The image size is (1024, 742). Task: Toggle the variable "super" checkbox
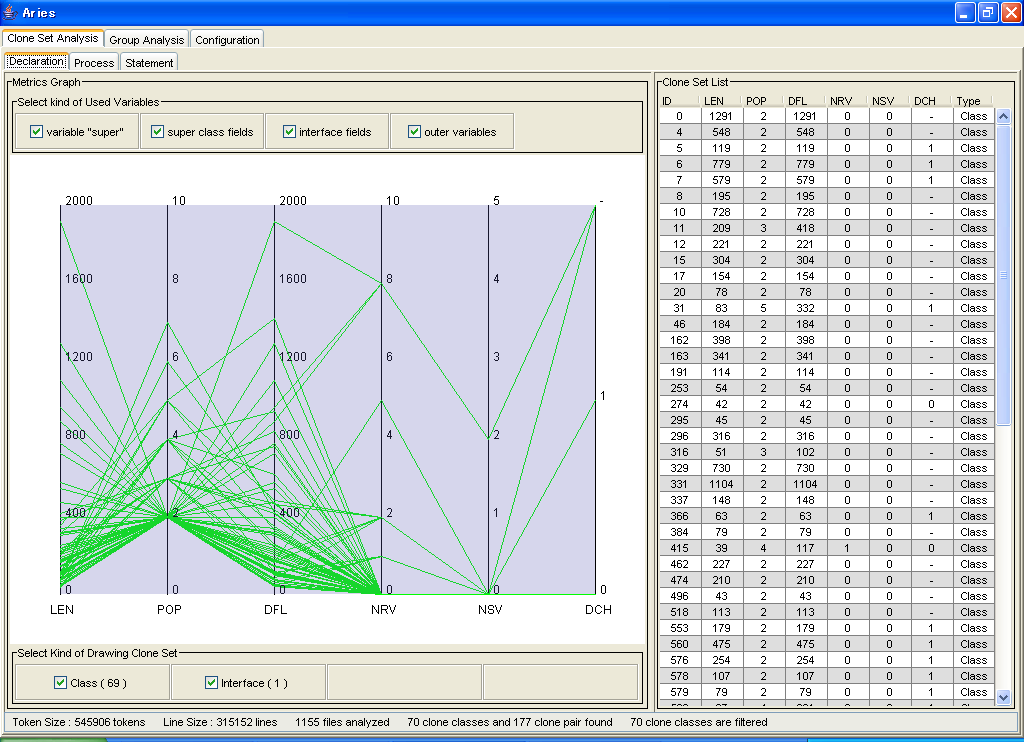37,132
